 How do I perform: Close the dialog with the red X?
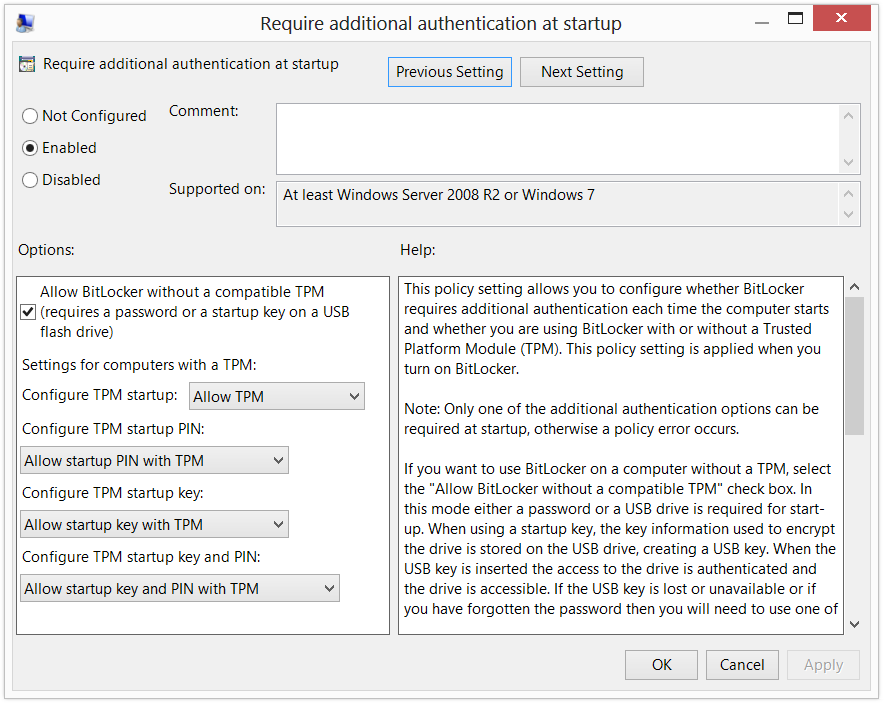(841, 19)
